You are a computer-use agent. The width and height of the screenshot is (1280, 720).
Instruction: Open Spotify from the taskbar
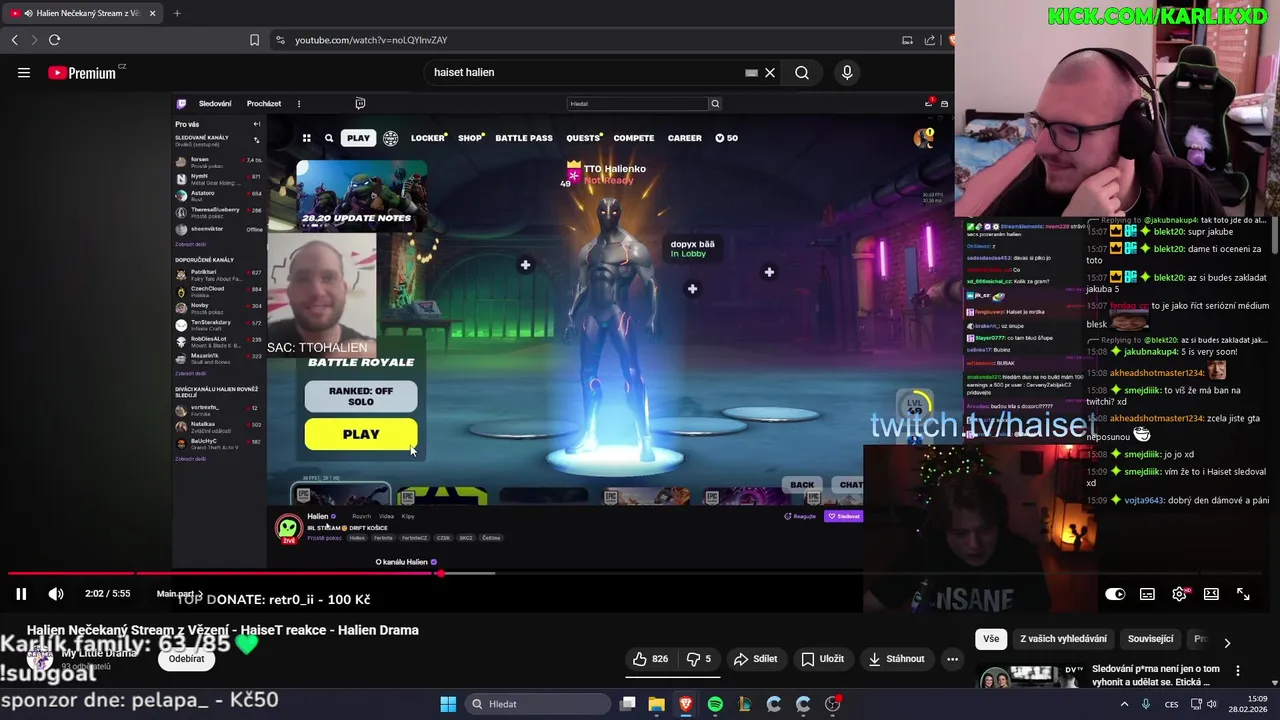pos(715,704)
